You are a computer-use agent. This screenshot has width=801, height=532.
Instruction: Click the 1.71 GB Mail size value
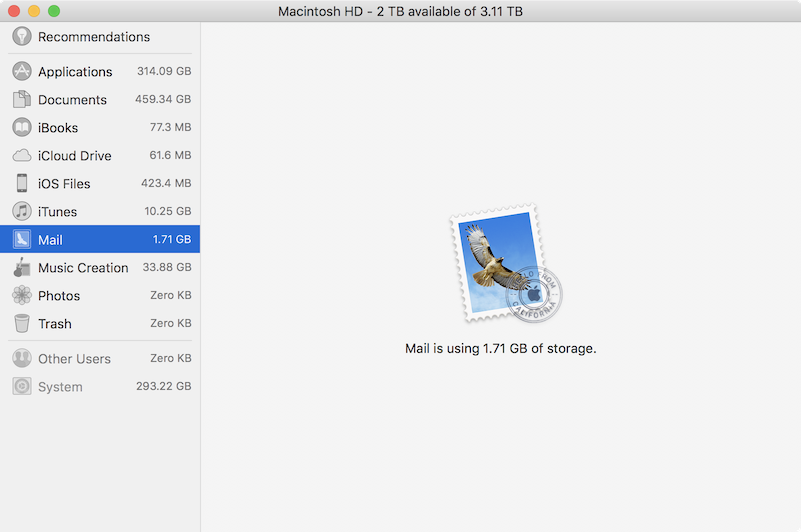(x=172, y=239)
